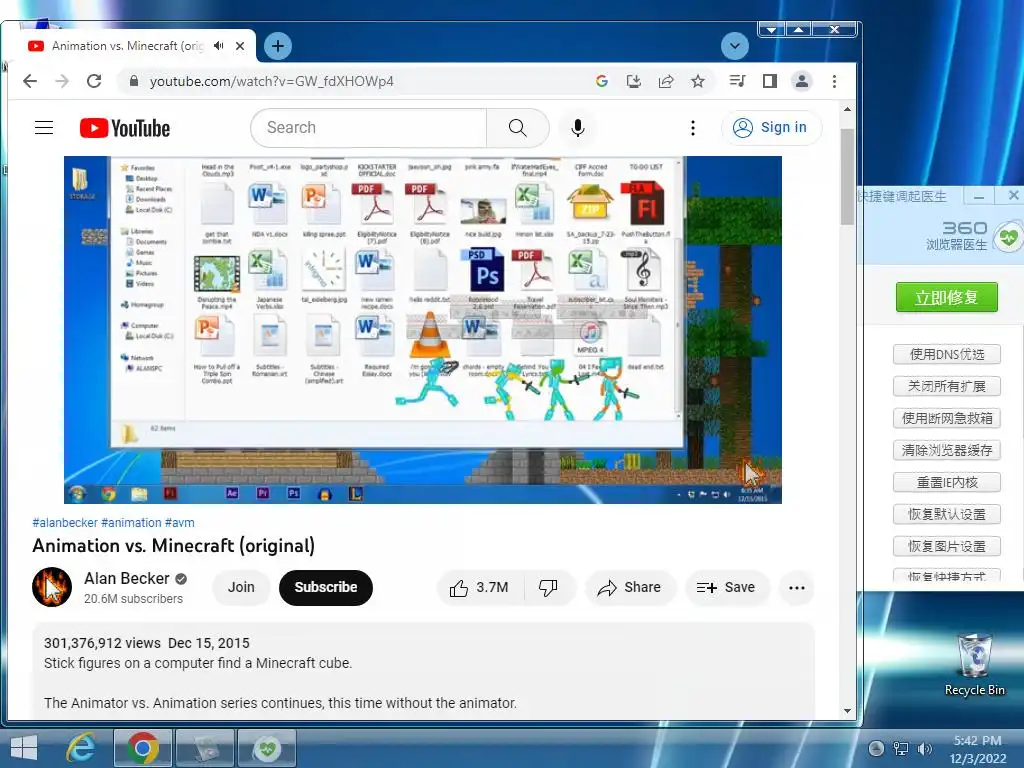
Task: Bookmark this page with the star
Action: pyautogui.click(x=697, y=81)
